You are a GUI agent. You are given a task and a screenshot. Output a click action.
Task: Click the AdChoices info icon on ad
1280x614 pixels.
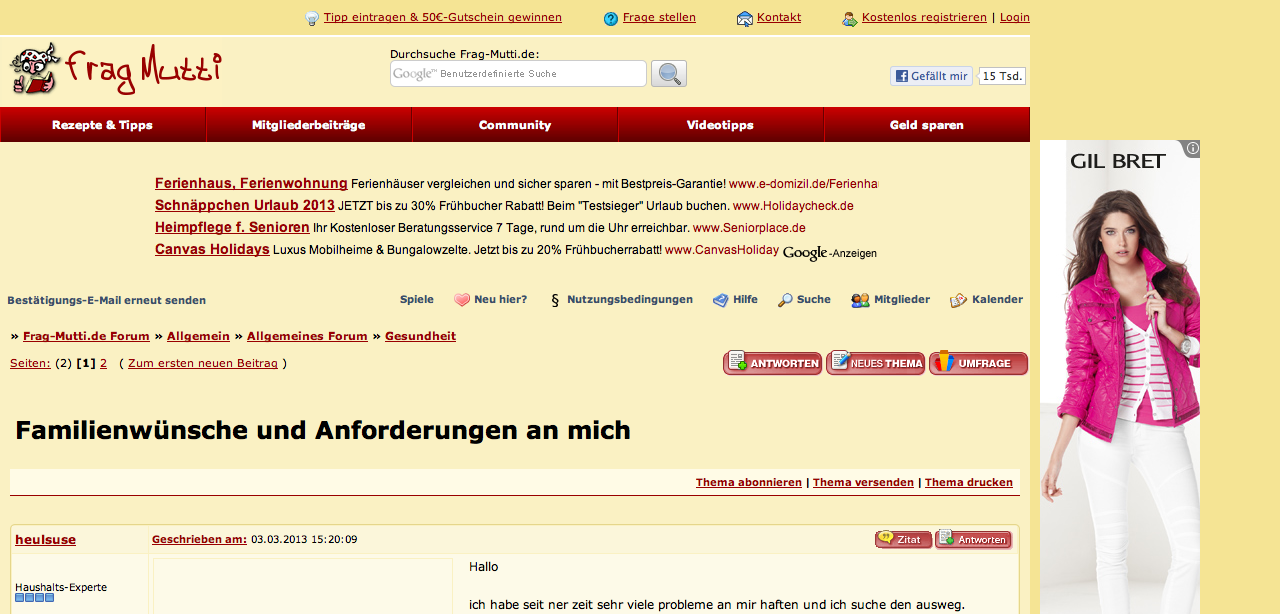pos(1192,149)
